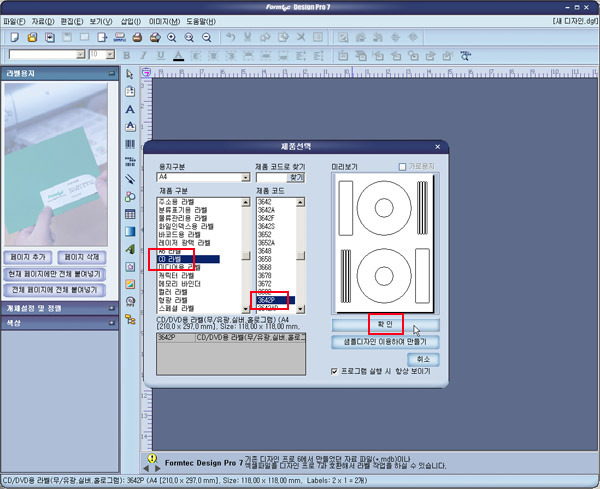Toggle Underline formatting icon

coord(161,56)
